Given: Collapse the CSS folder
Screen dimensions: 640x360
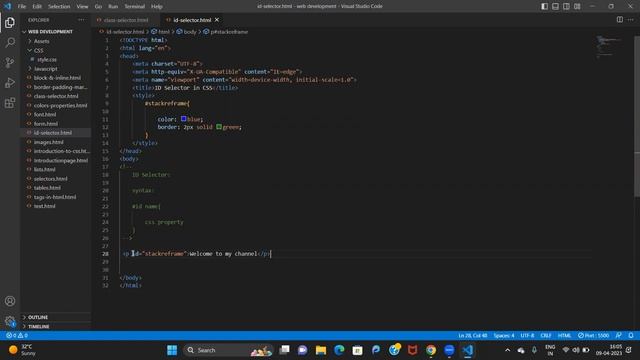Looking at the screenshot, I should click(x=39, y=51).
